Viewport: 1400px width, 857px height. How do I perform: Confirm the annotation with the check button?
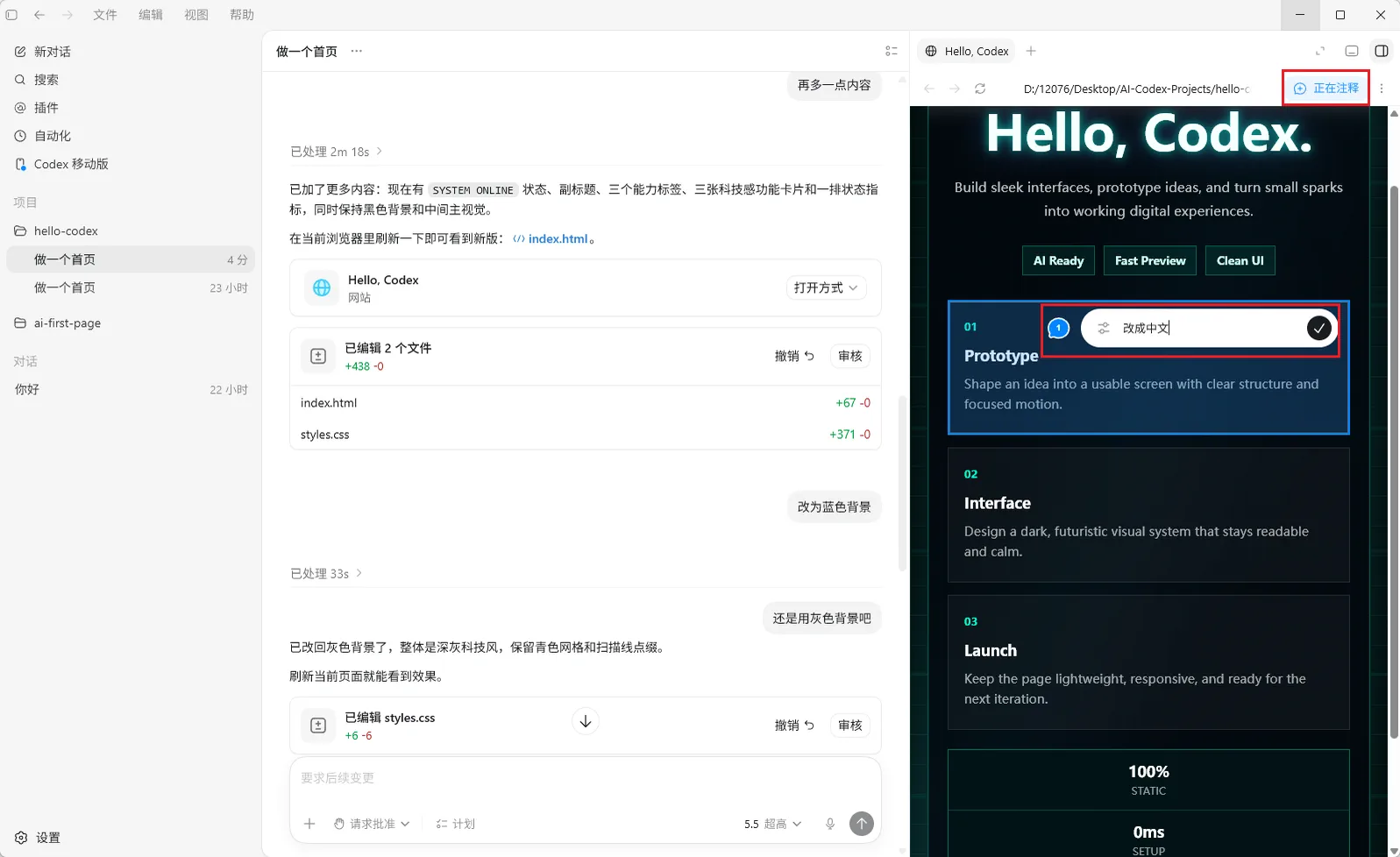(x=1318, y=328)
